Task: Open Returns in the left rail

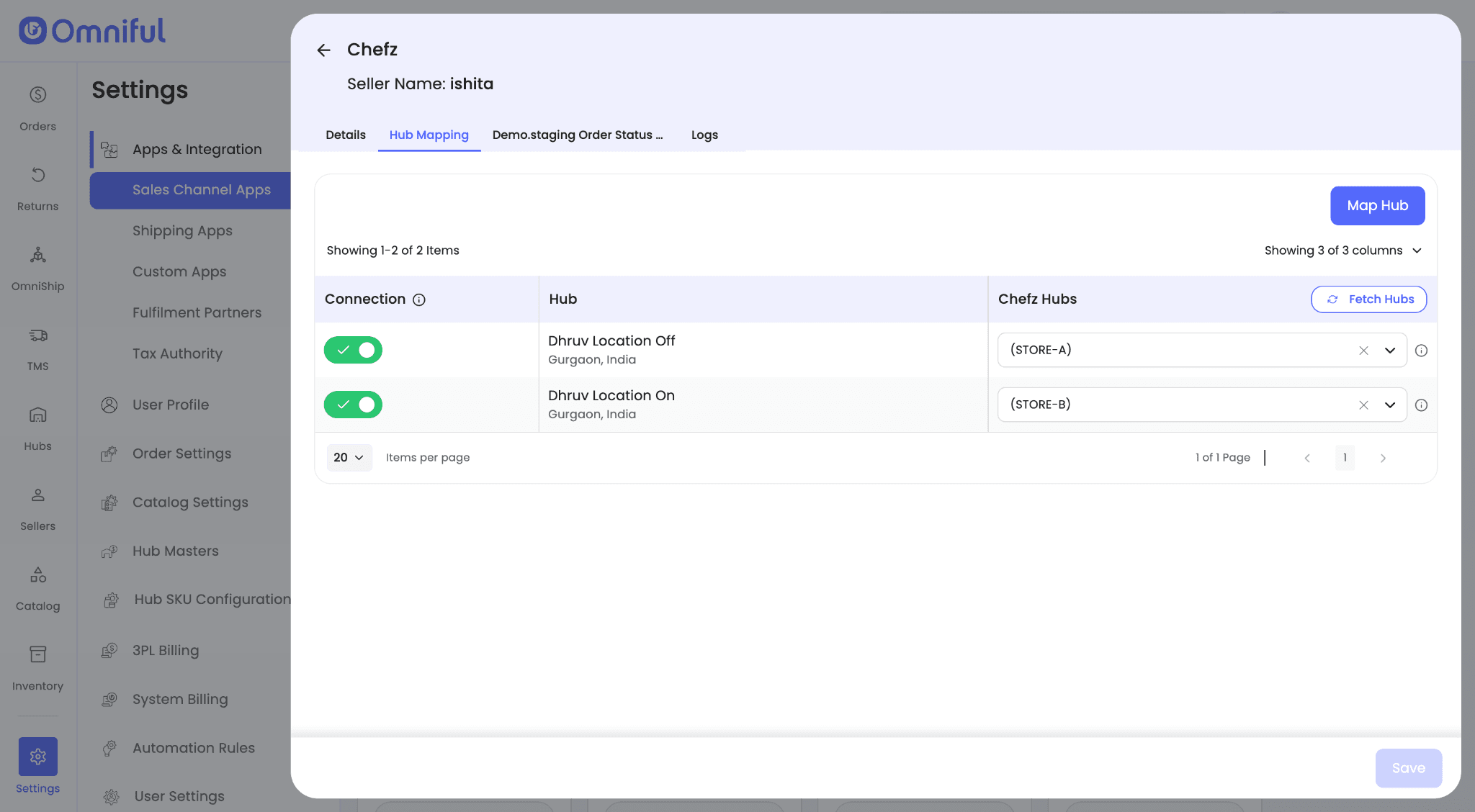Action: tap(37, 189)
